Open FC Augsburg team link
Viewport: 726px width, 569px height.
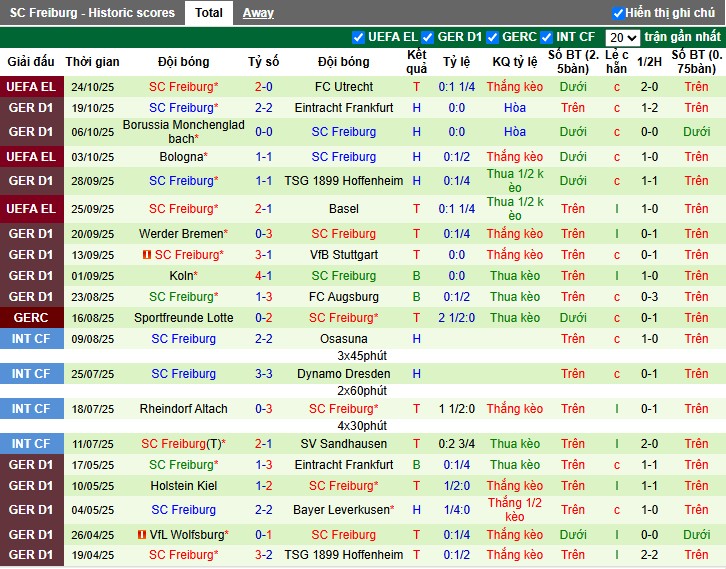[x=344, y=297]
